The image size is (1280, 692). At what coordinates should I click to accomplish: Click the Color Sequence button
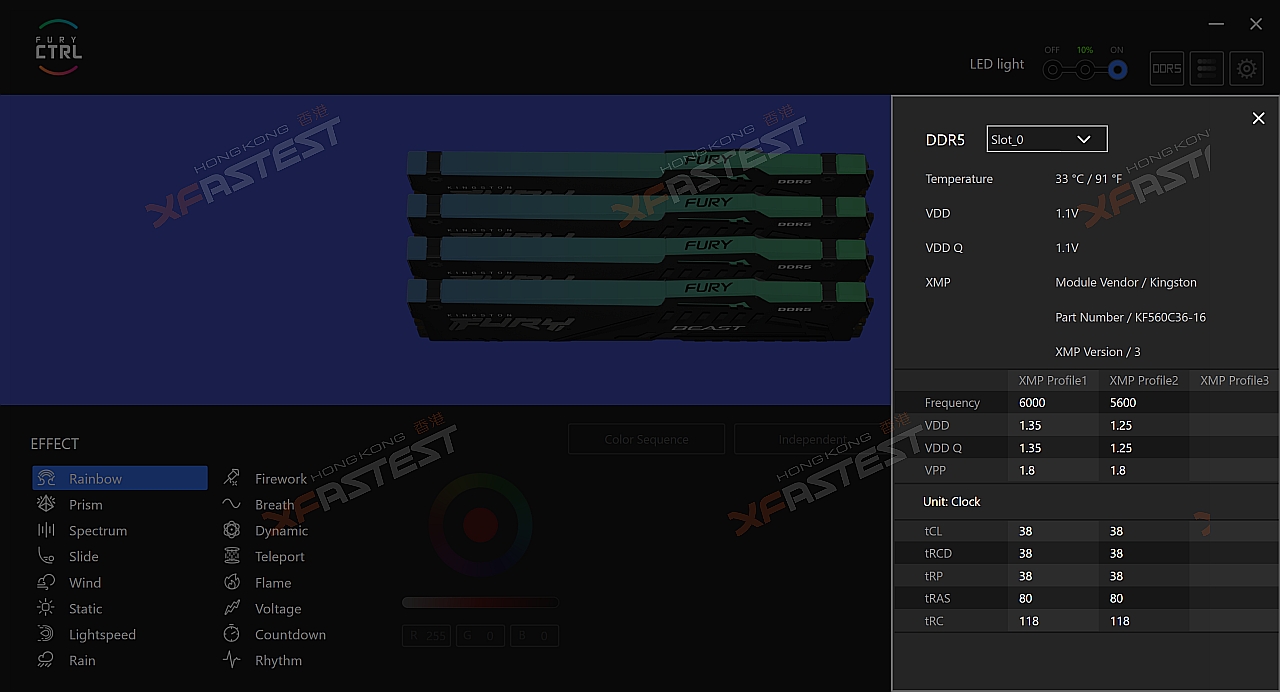pos(646,439)
